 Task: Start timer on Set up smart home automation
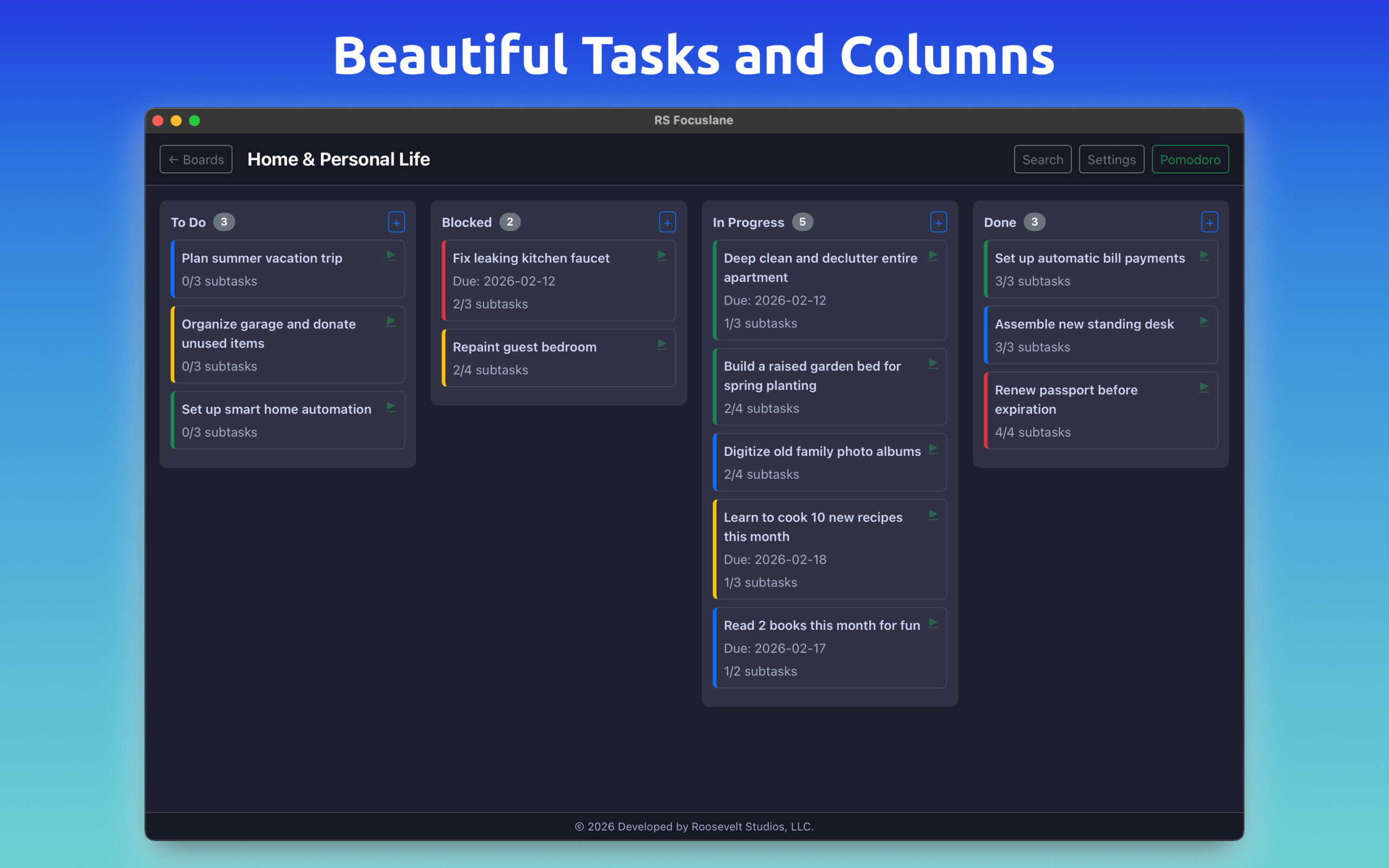(x=391, y=406)
